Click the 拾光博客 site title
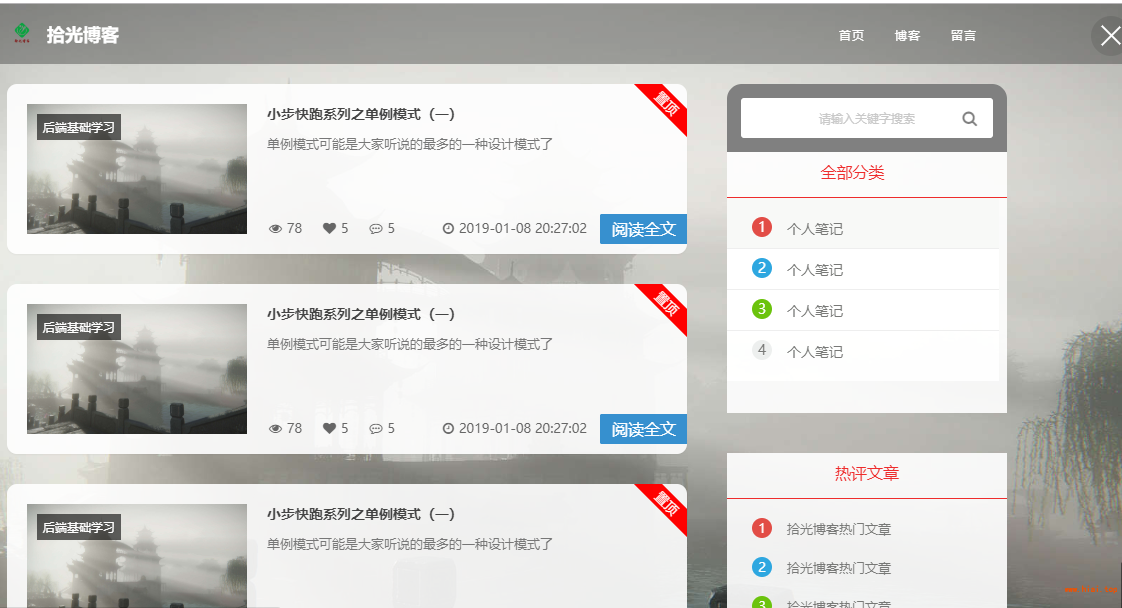 (83, 35)
